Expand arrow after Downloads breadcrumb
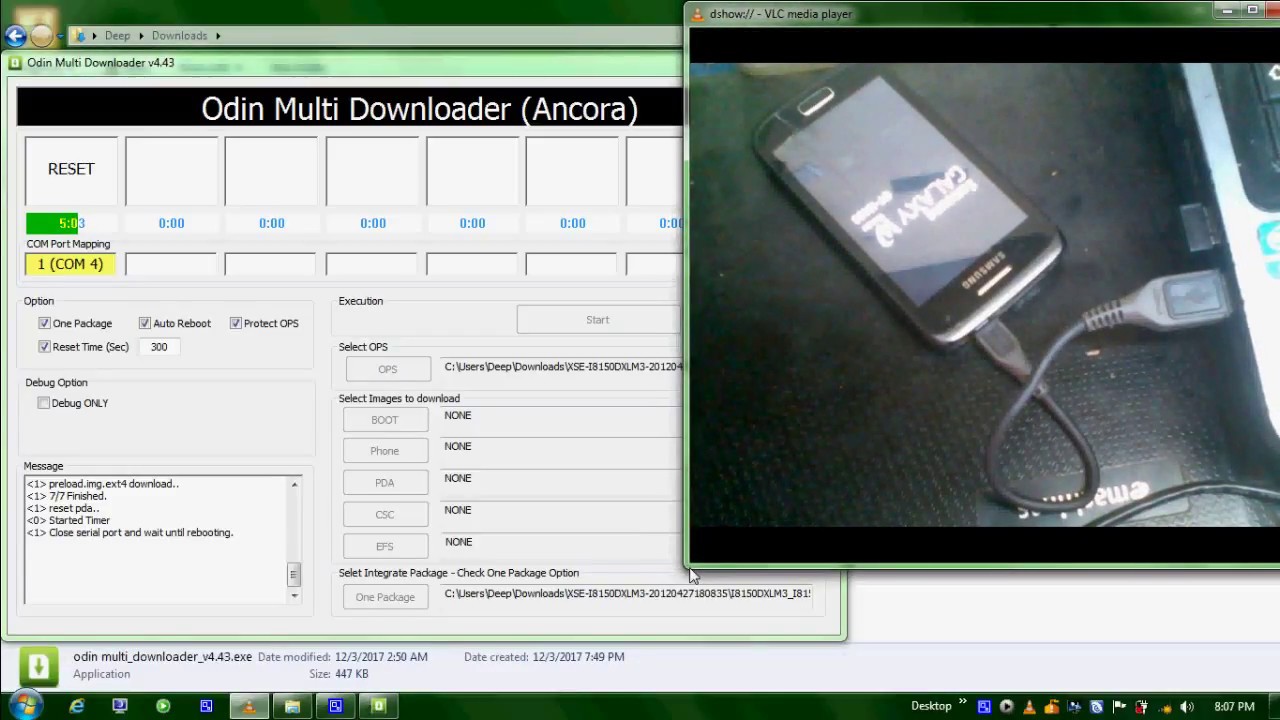 coord(217,36)
